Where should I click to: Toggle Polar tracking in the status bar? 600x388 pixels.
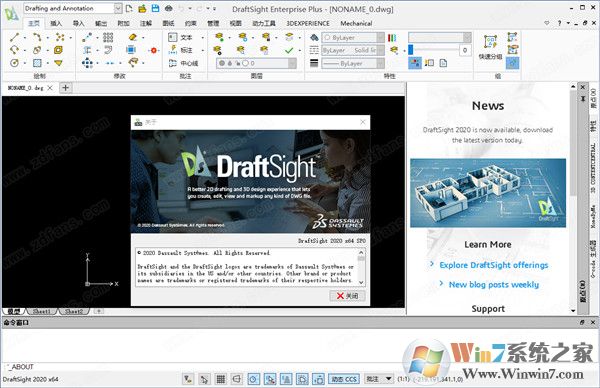coord(253,379)
